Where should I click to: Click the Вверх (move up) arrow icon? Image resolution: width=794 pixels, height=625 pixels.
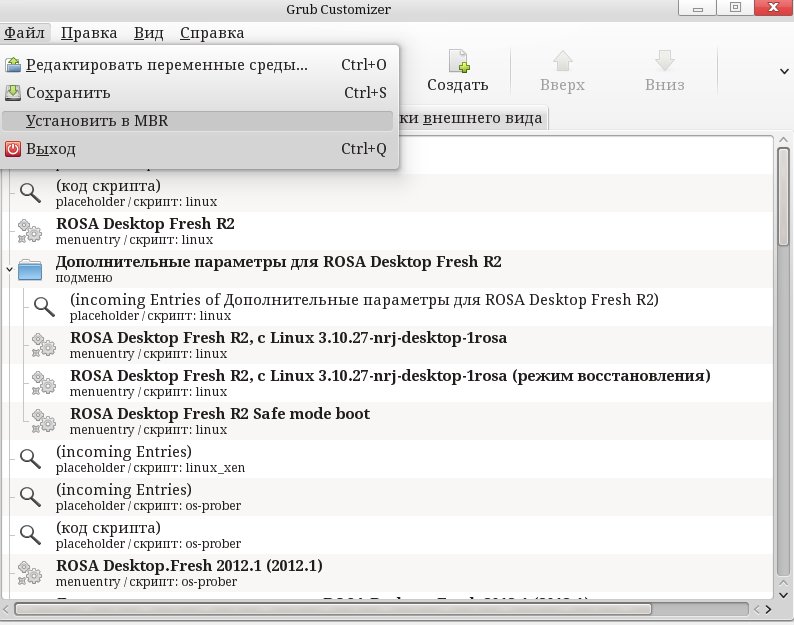pyautogui.click(x=563, y=62)
